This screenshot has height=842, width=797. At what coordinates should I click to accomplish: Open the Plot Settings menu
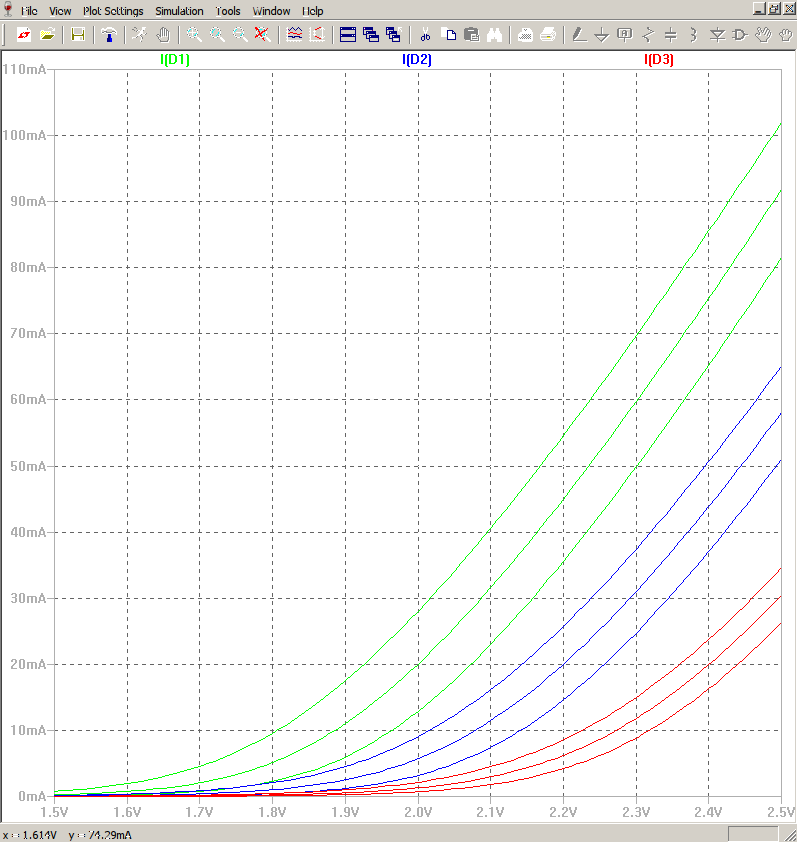[113, 11]
